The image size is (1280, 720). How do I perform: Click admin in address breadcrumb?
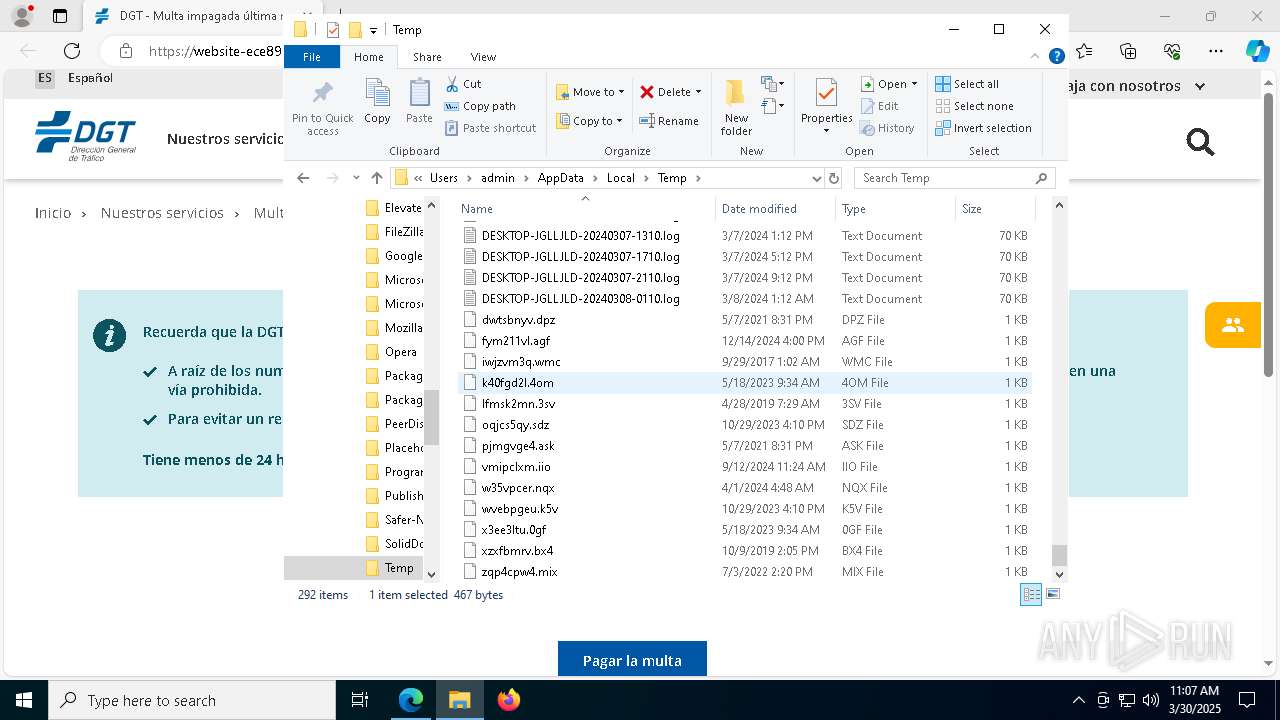498,178
